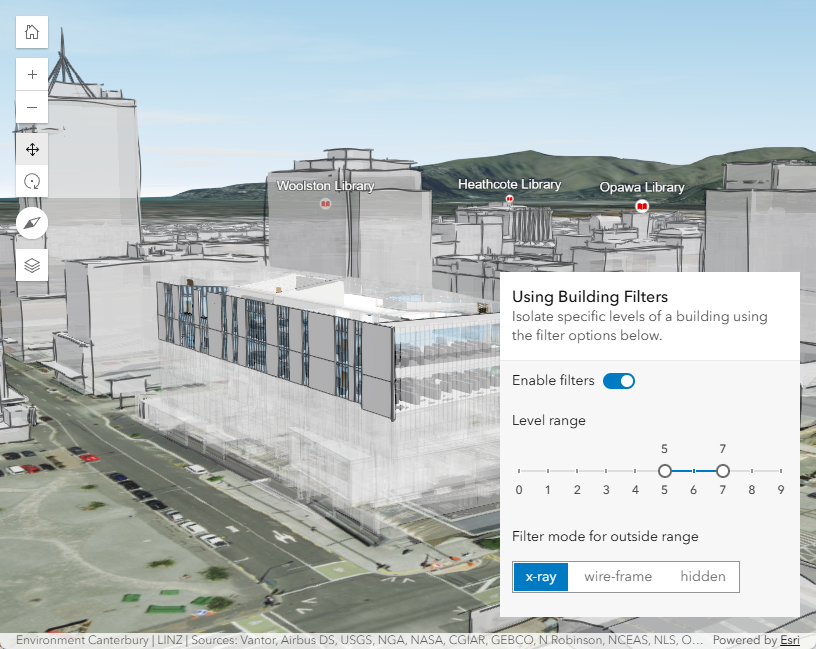Click the Opawa Library marker icon
This screenshot has width=816, height=649.
[x=642, y=205]
